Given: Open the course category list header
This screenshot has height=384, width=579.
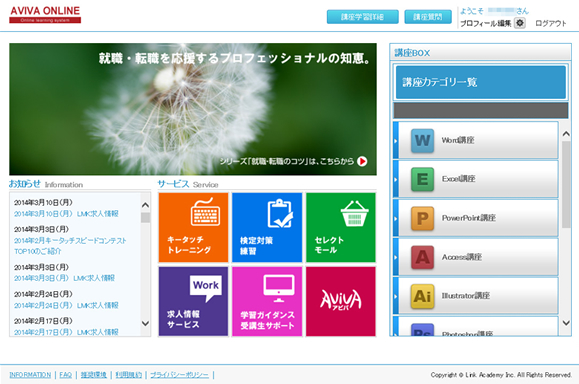Looking at the screenshot, I should 480,82.
